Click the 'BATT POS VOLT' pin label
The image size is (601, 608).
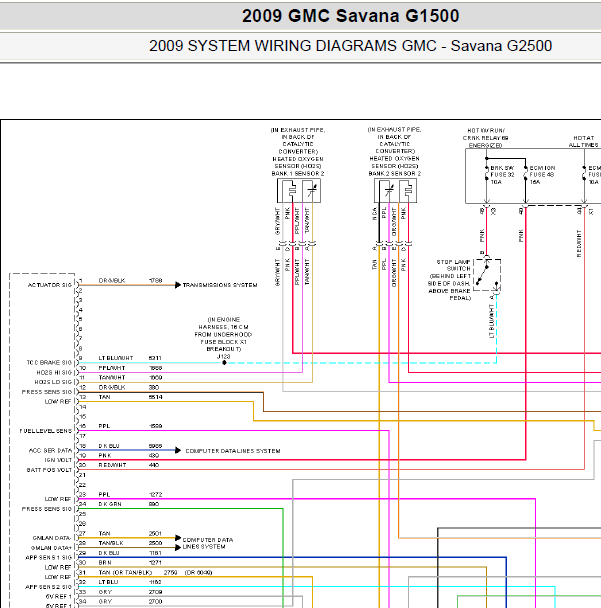(x=49, y=470)
